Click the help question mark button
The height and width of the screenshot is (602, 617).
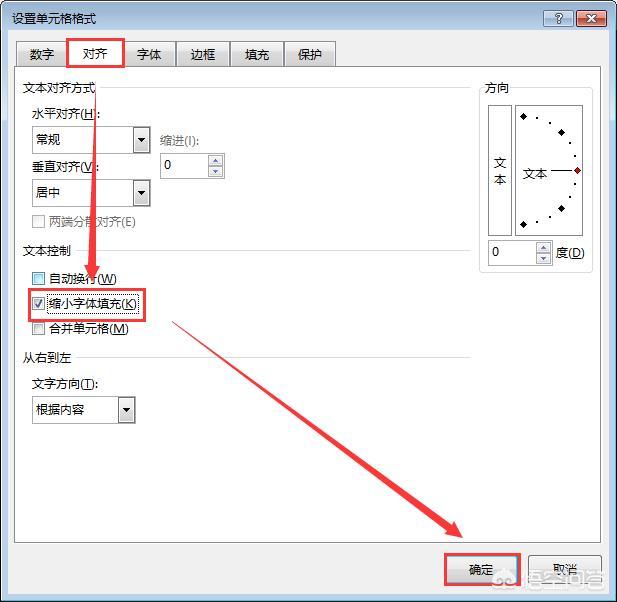point(558,18)
